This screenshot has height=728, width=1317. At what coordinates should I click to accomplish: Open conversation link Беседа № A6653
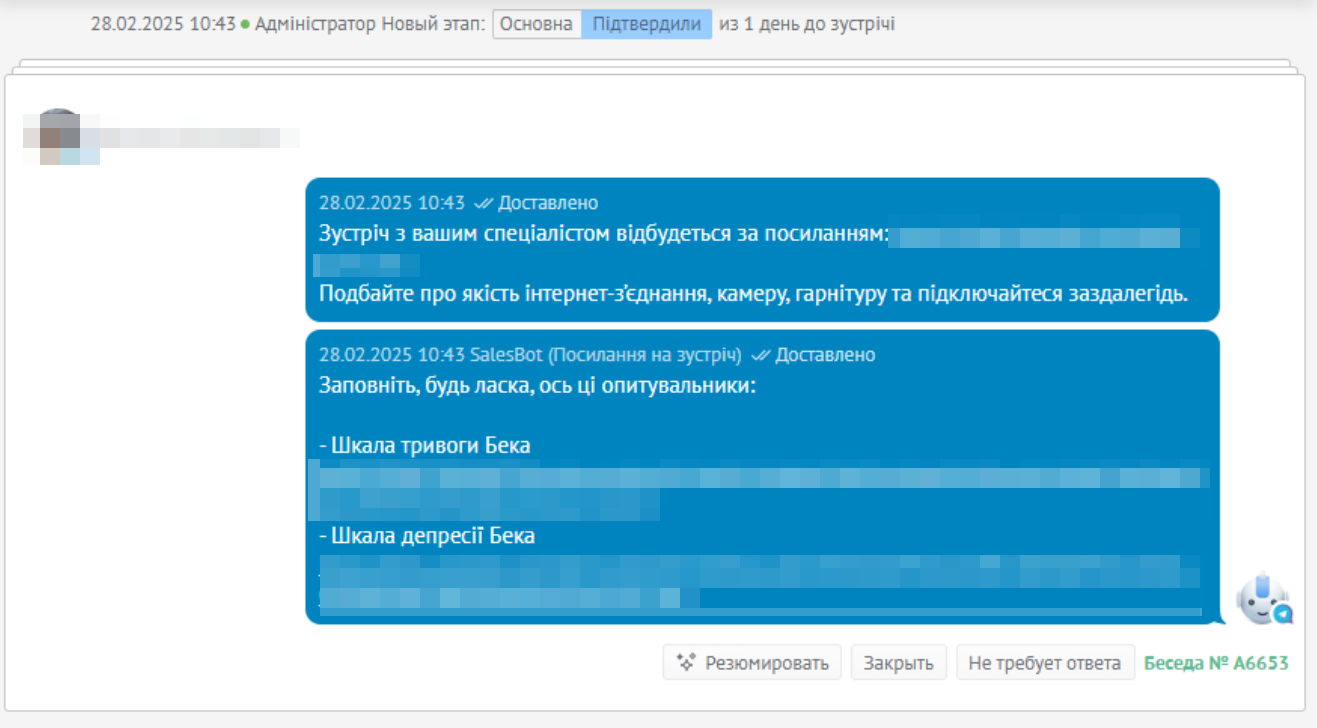(1216, 663)
